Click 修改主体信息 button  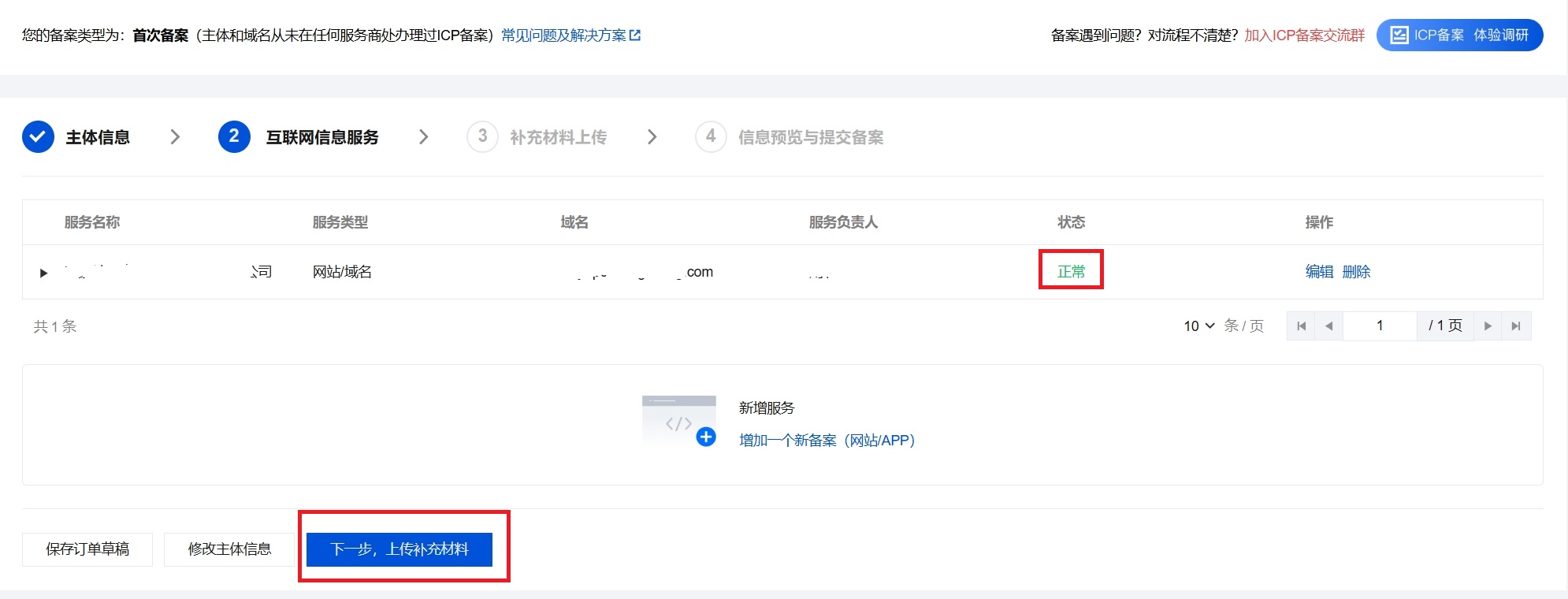click(x=229, y=549)
